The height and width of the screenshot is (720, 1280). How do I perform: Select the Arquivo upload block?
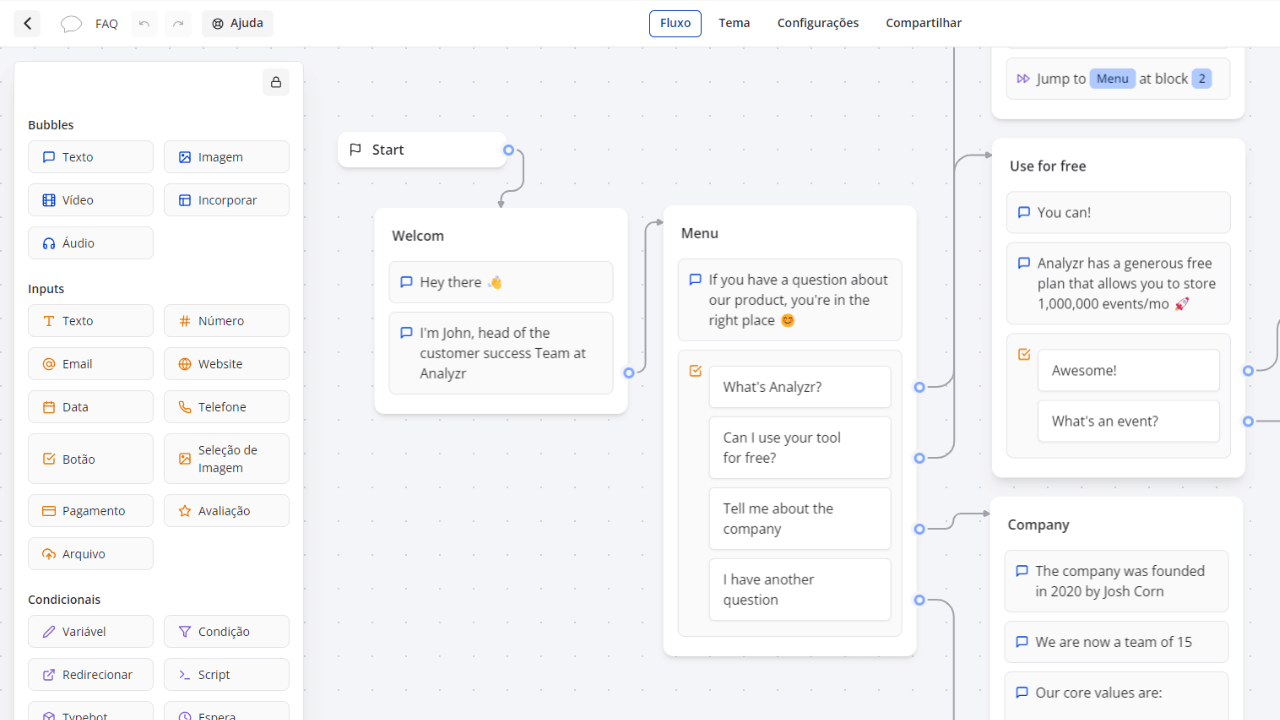coord(91,554)
